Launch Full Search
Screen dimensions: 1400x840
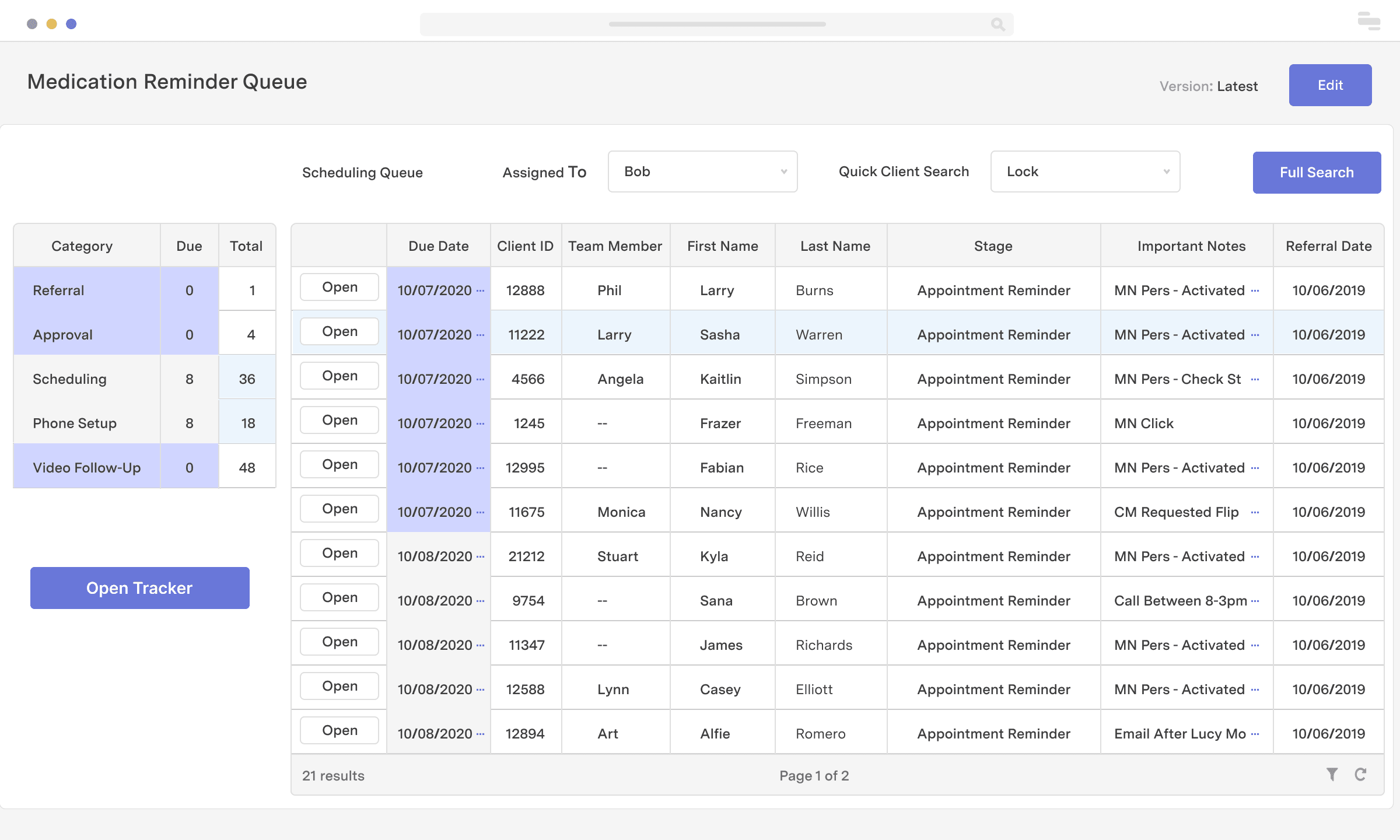pyautogui.click(x=1316, y=172)
